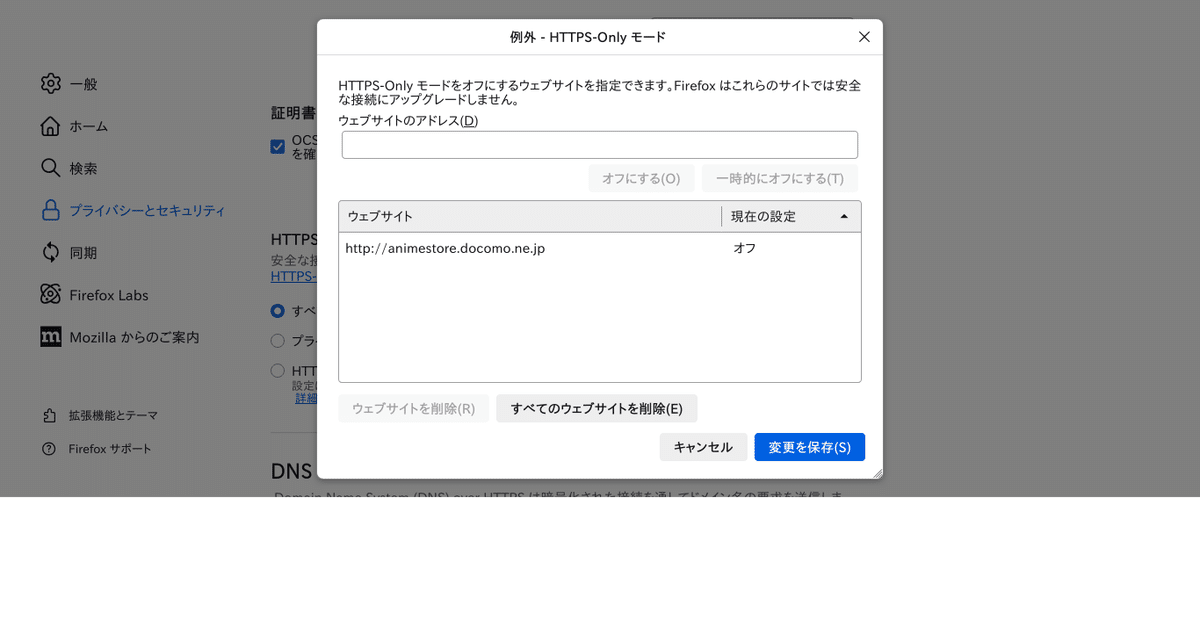The image size is (1200, 627).
Task: Toggle the OCSP checkbox in background page
Action: (x=278, y=147)
